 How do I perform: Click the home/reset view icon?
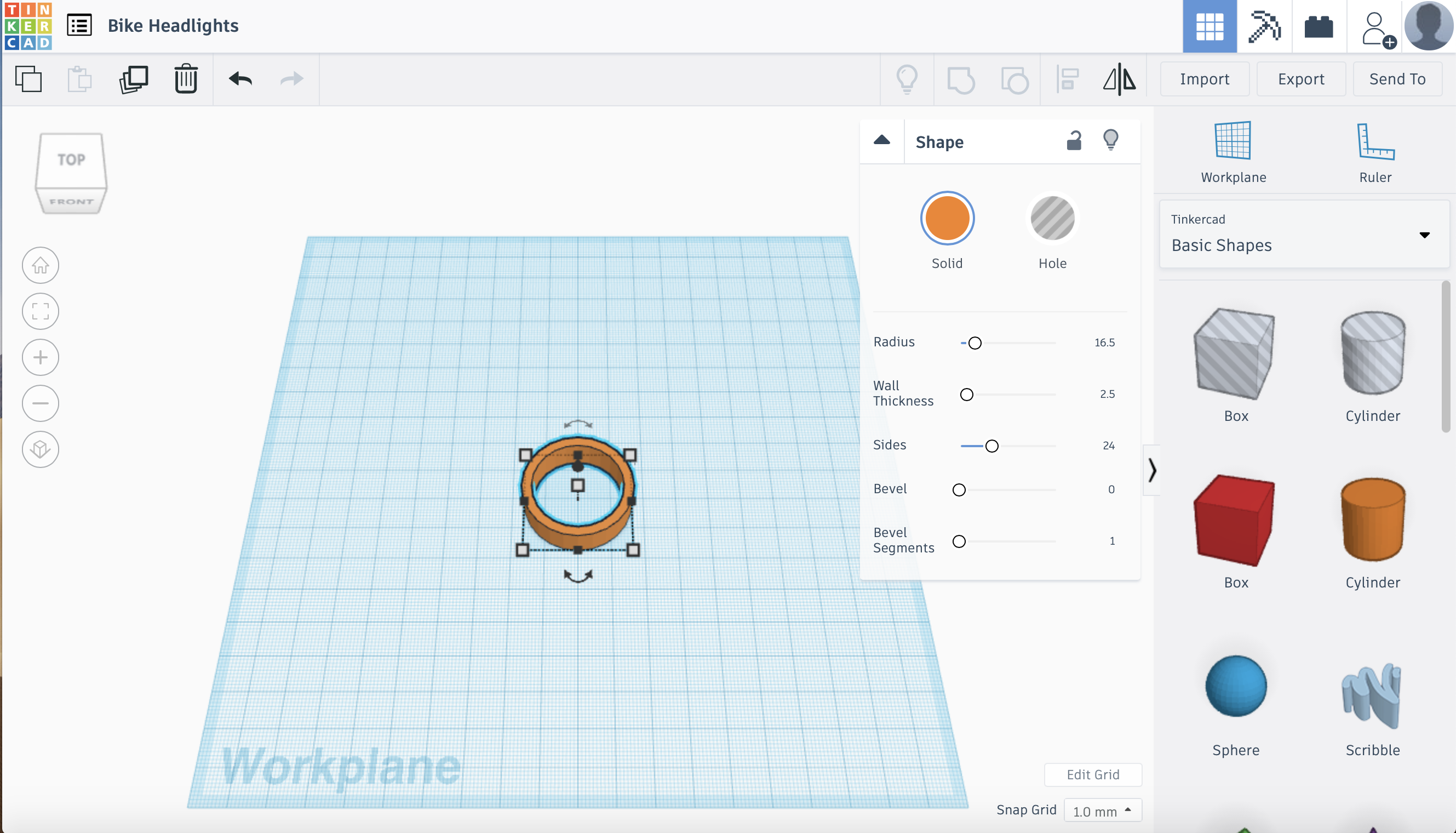pyautogui.click(x=41, y=265)
